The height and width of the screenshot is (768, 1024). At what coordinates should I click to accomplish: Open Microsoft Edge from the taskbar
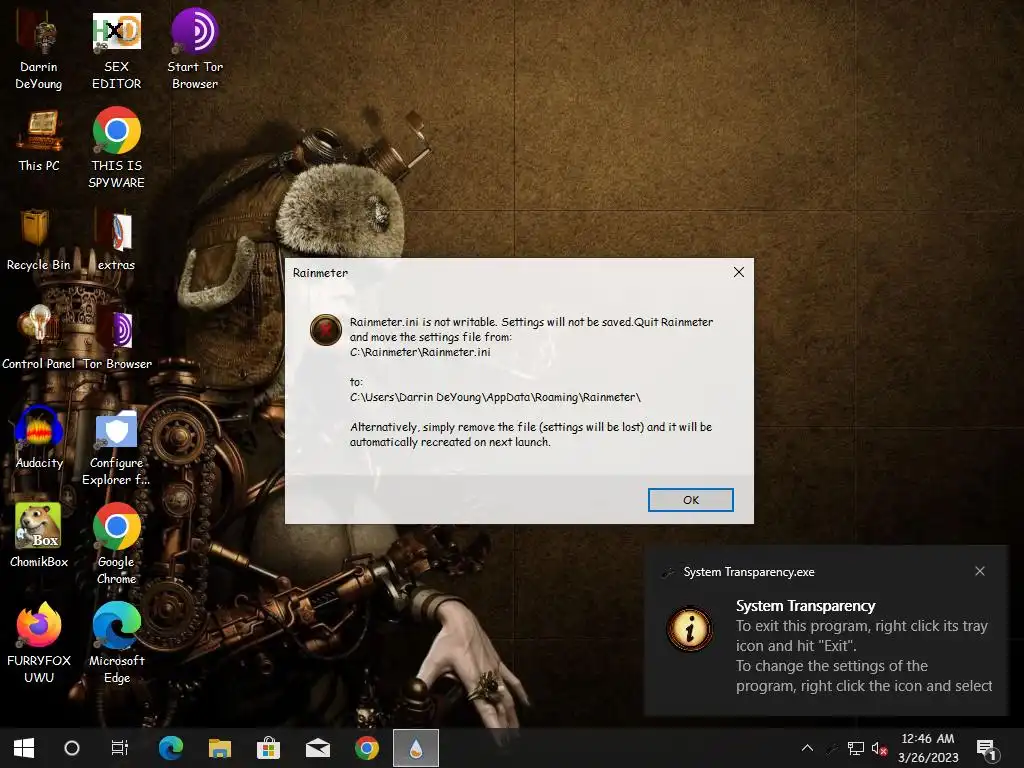click(170, 748)
